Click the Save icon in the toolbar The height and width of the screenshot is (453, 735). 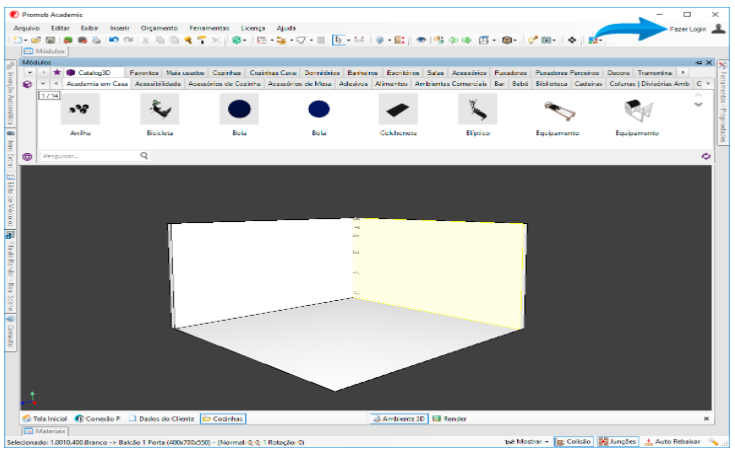(x=52, y=40)
